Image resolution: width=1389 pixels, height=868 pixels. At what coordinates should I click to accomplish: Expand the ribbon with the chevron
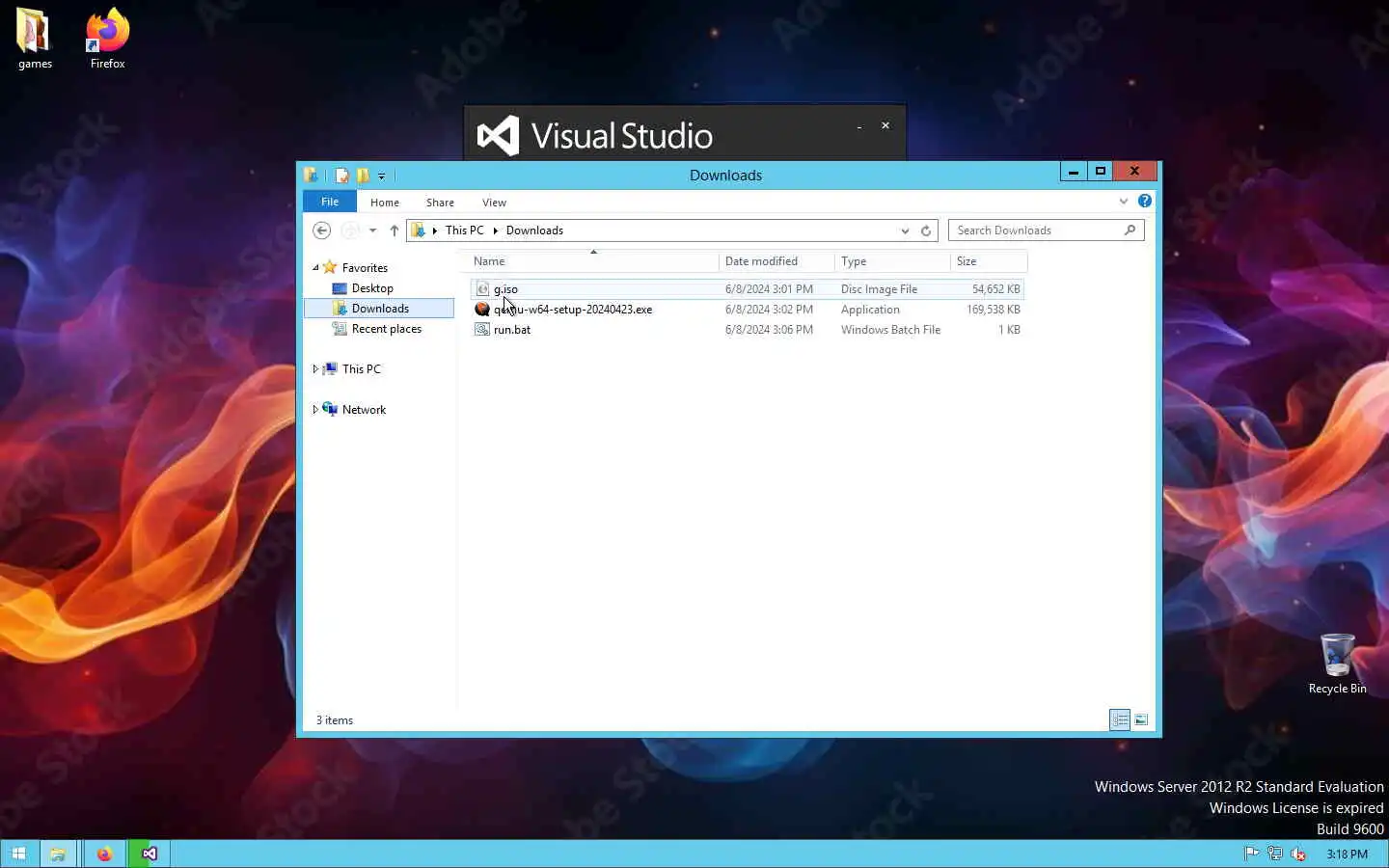tap(1123, 202)
